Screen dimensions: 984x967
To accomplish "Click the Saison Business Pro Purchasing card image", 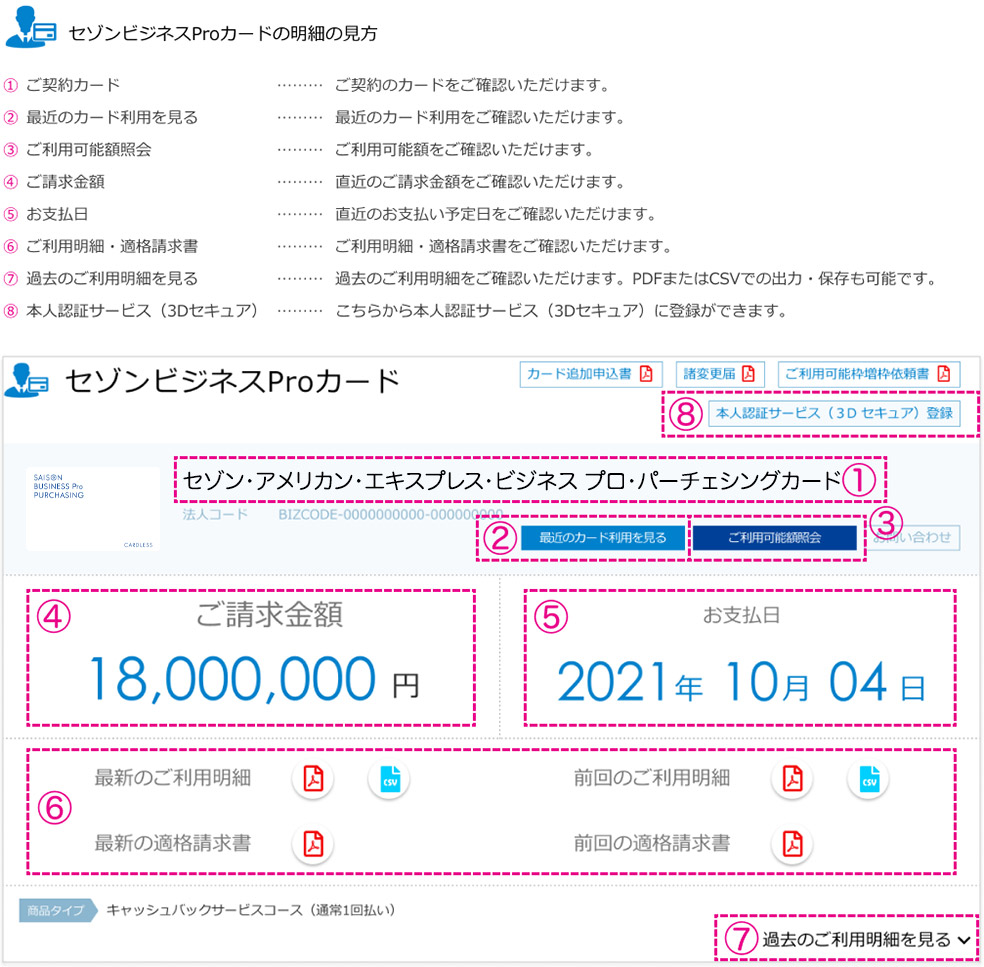I will pyautogui.click(x=92, y=509).
